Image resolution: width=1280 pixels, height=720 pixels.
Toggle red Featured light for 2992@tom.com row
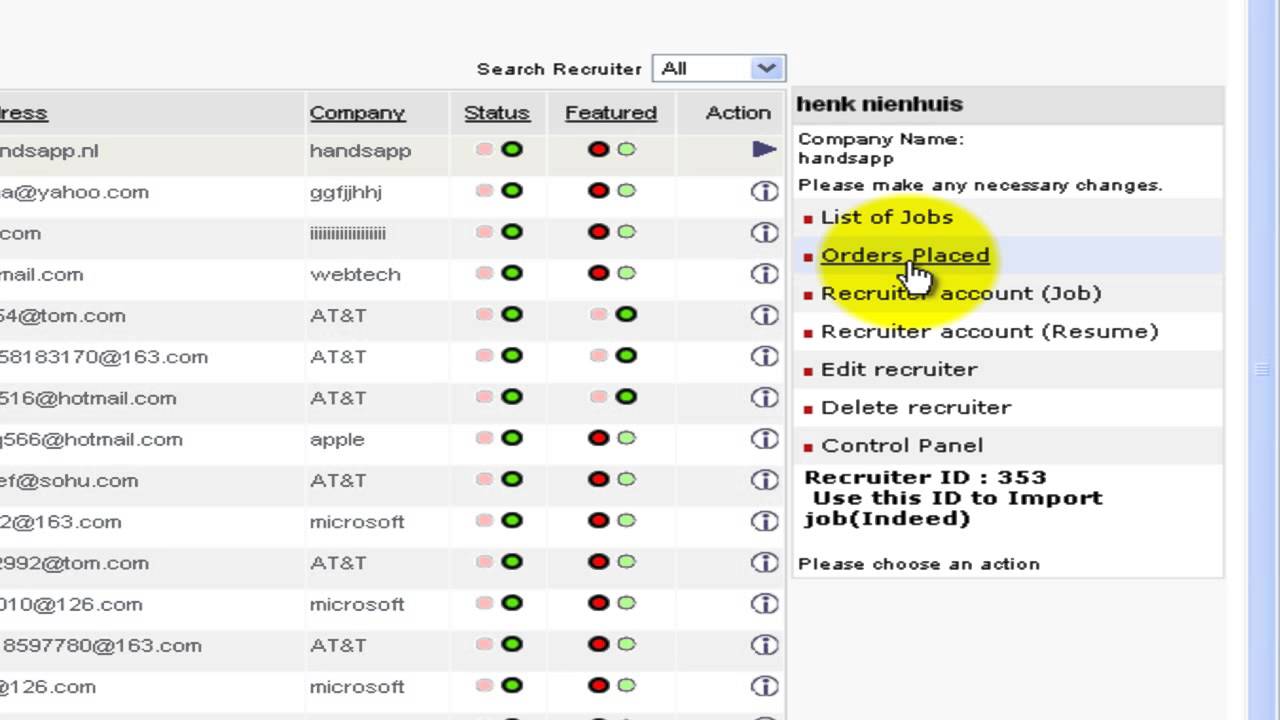click(x=599, y=562)
